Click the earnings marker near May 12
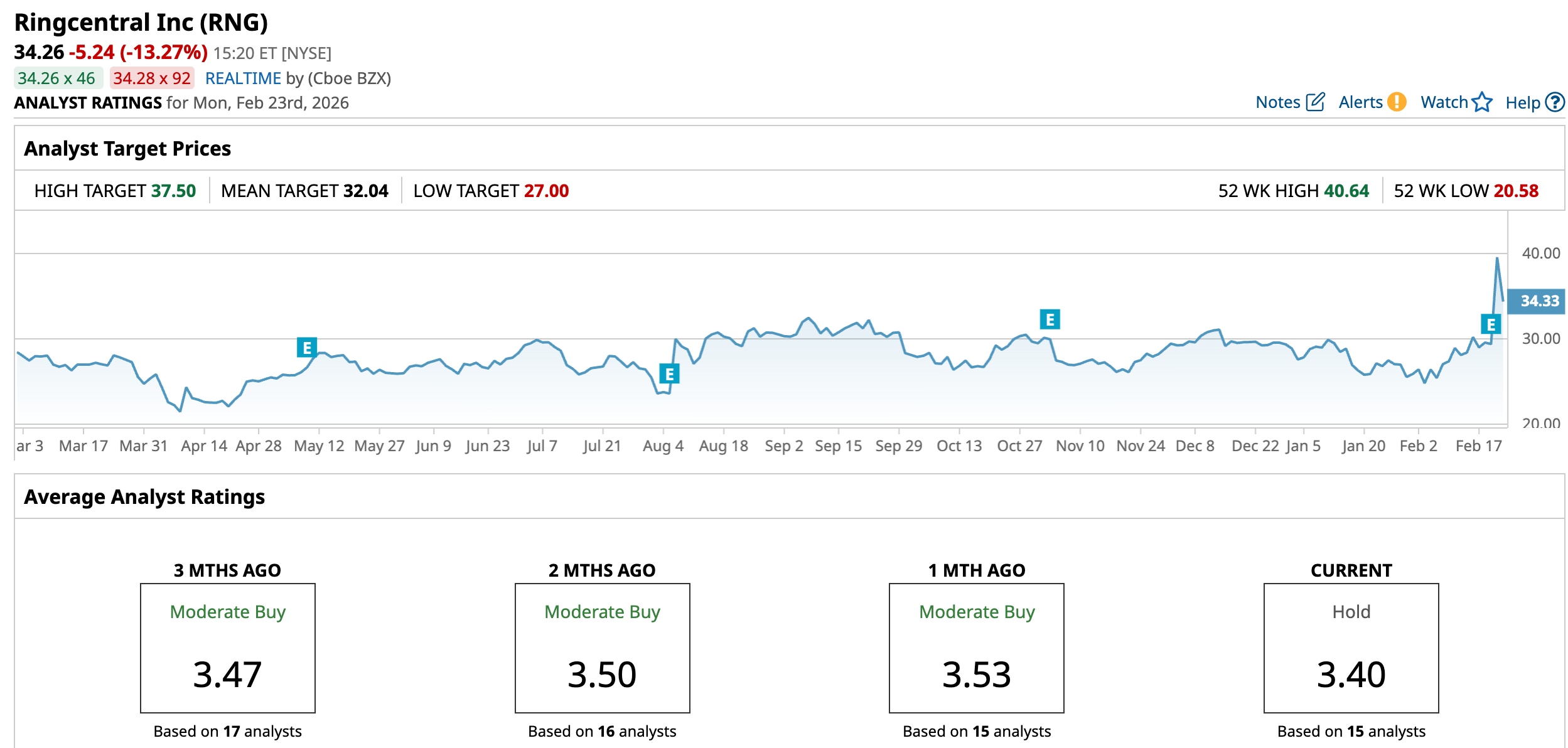1568x748 pixels. (x=307, y=348)
